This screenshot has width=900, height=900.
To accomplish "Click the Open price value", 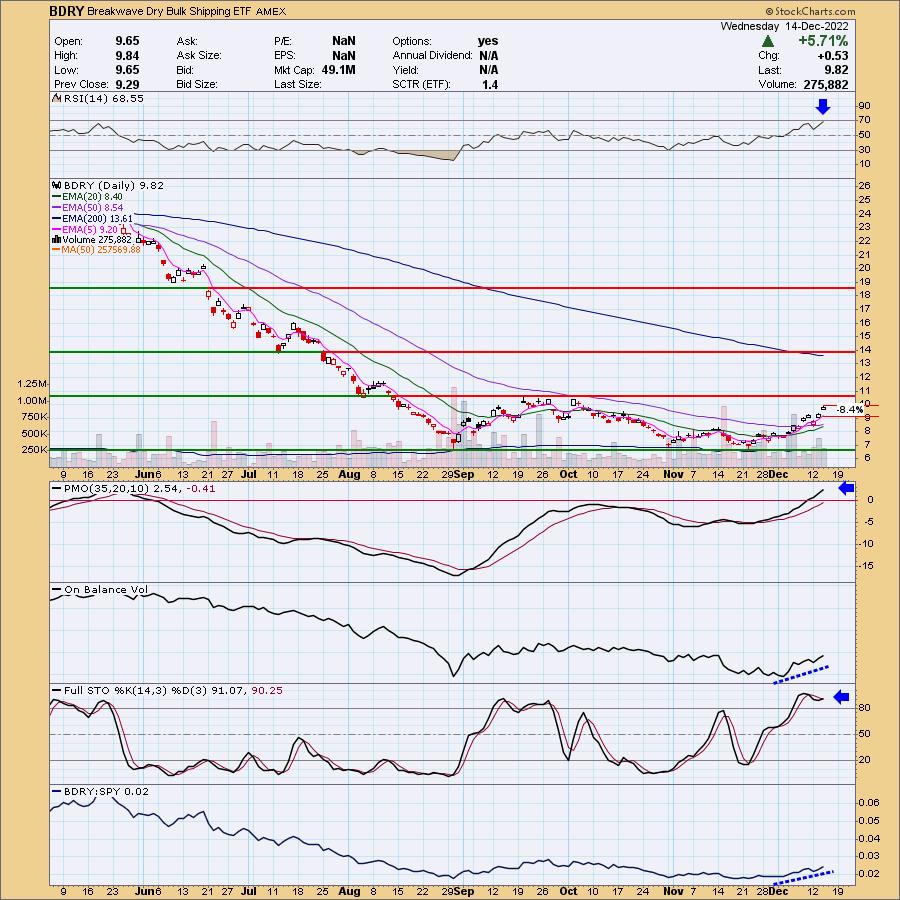I will [127, 41].
